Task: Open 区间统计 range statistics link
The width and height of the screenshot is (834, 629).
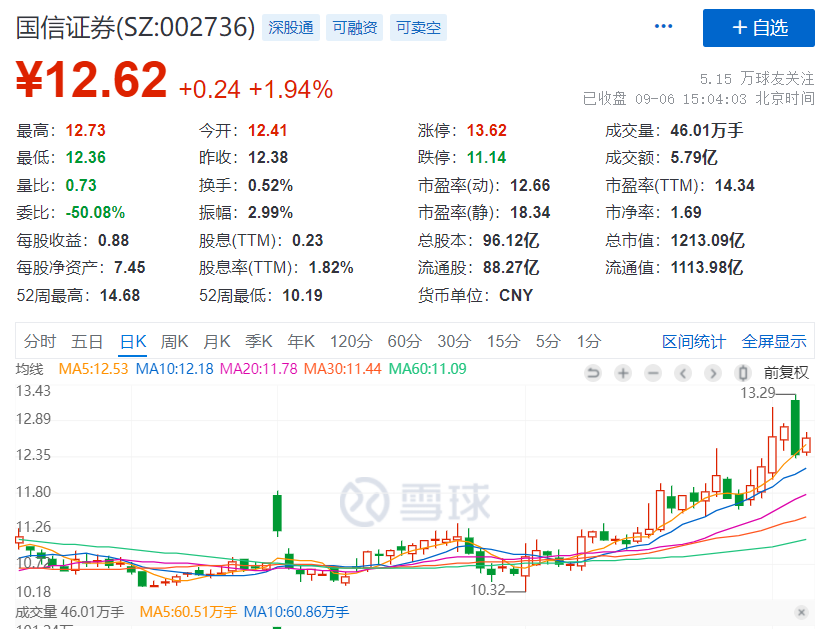Action: [x=694, y=342]
